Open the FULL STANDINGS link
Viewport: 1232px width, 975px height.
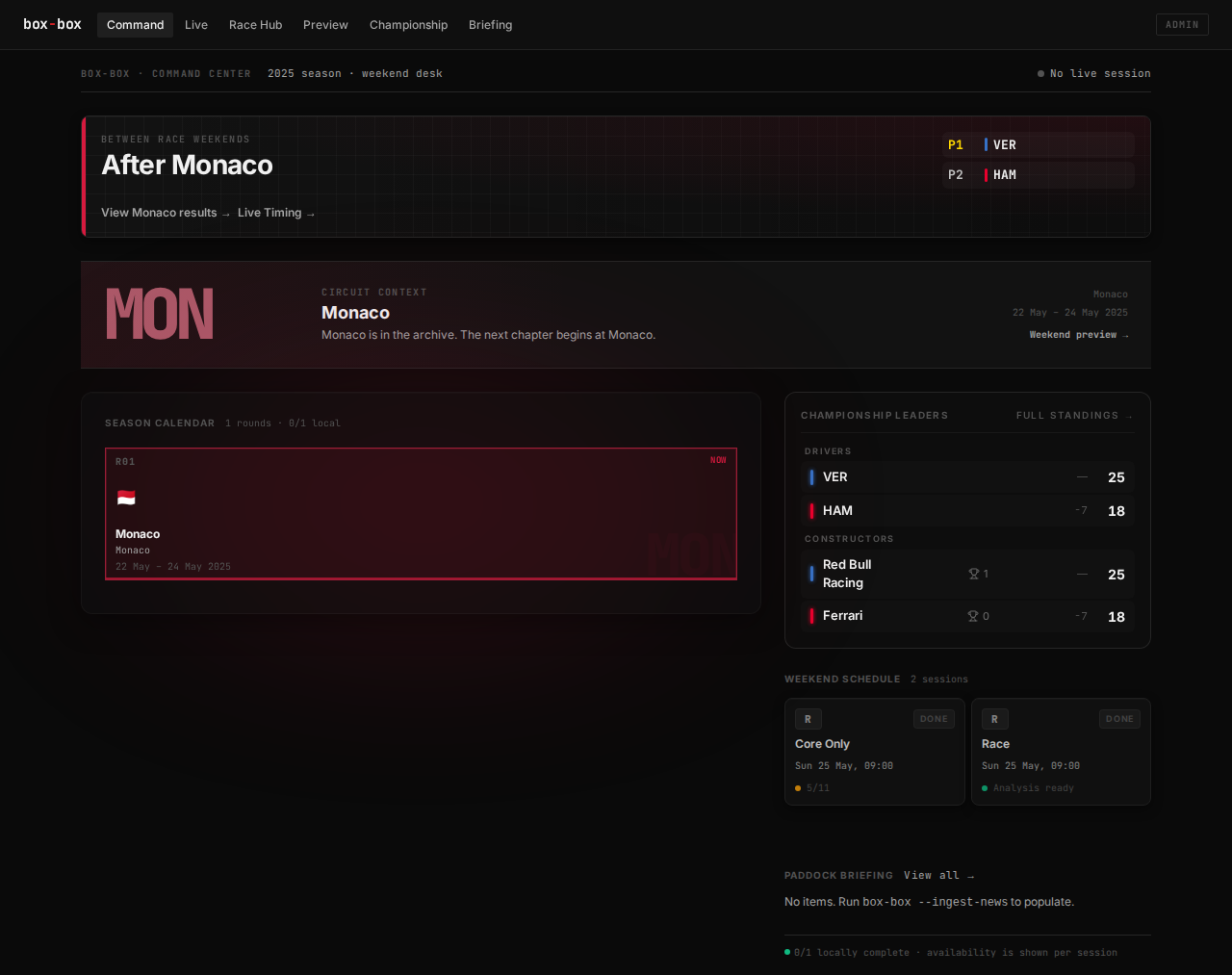pos(1074,416)
